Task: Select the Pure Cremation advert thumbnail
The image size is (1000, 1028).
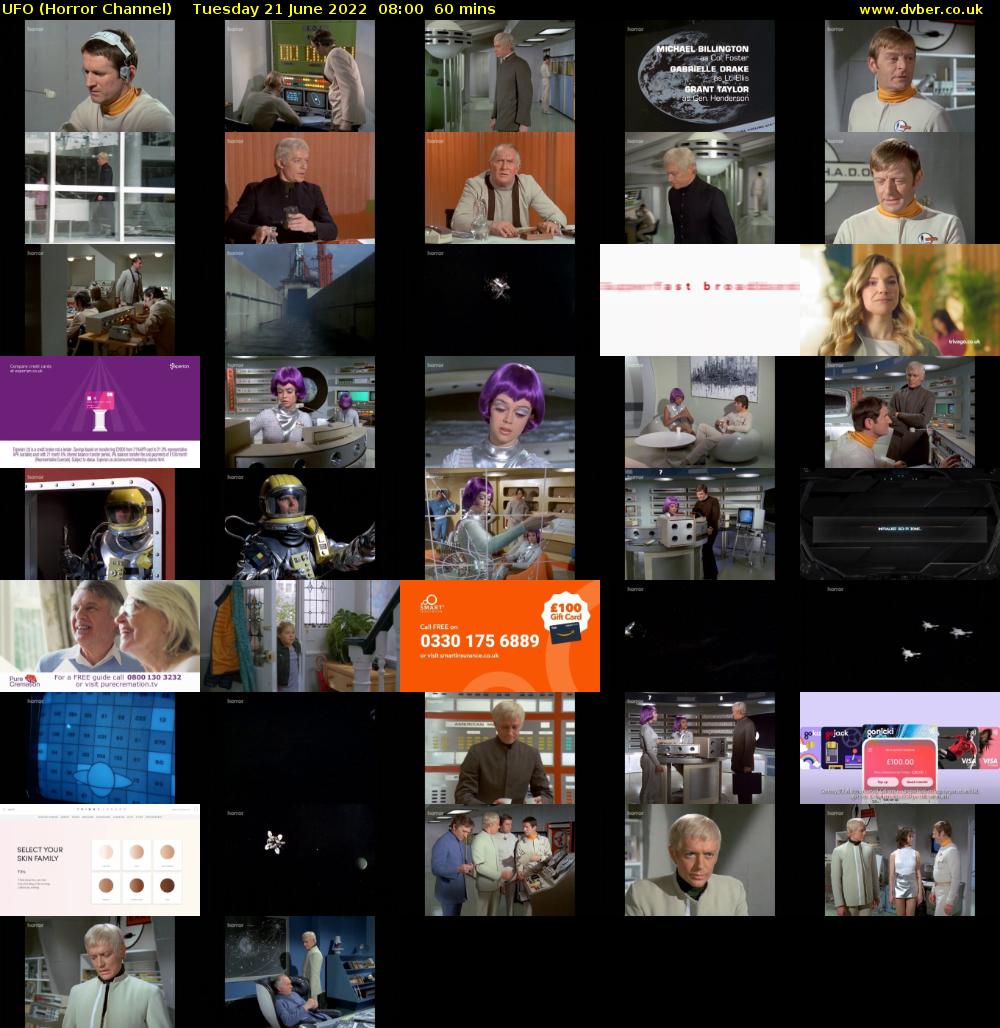Action: (100, 637)
